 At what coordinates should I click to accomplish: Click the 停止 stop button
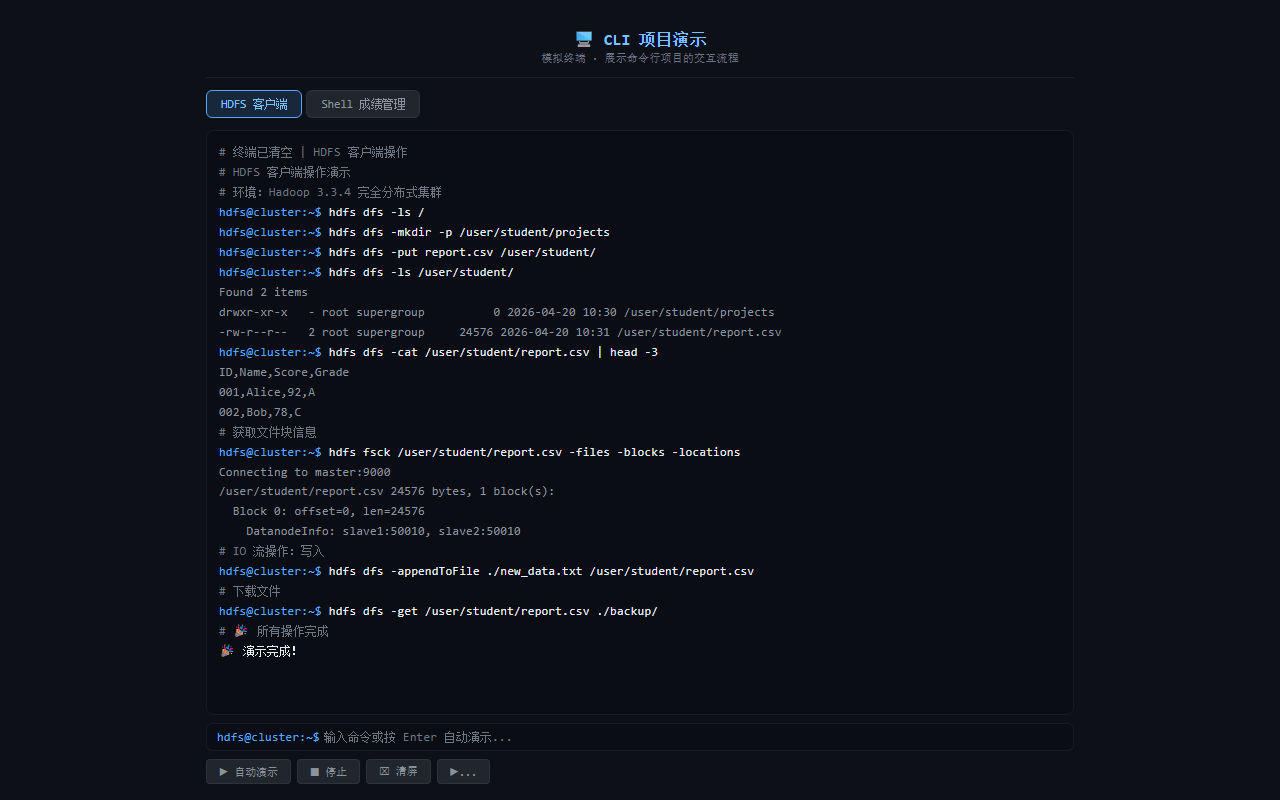(x=328, y=771)
